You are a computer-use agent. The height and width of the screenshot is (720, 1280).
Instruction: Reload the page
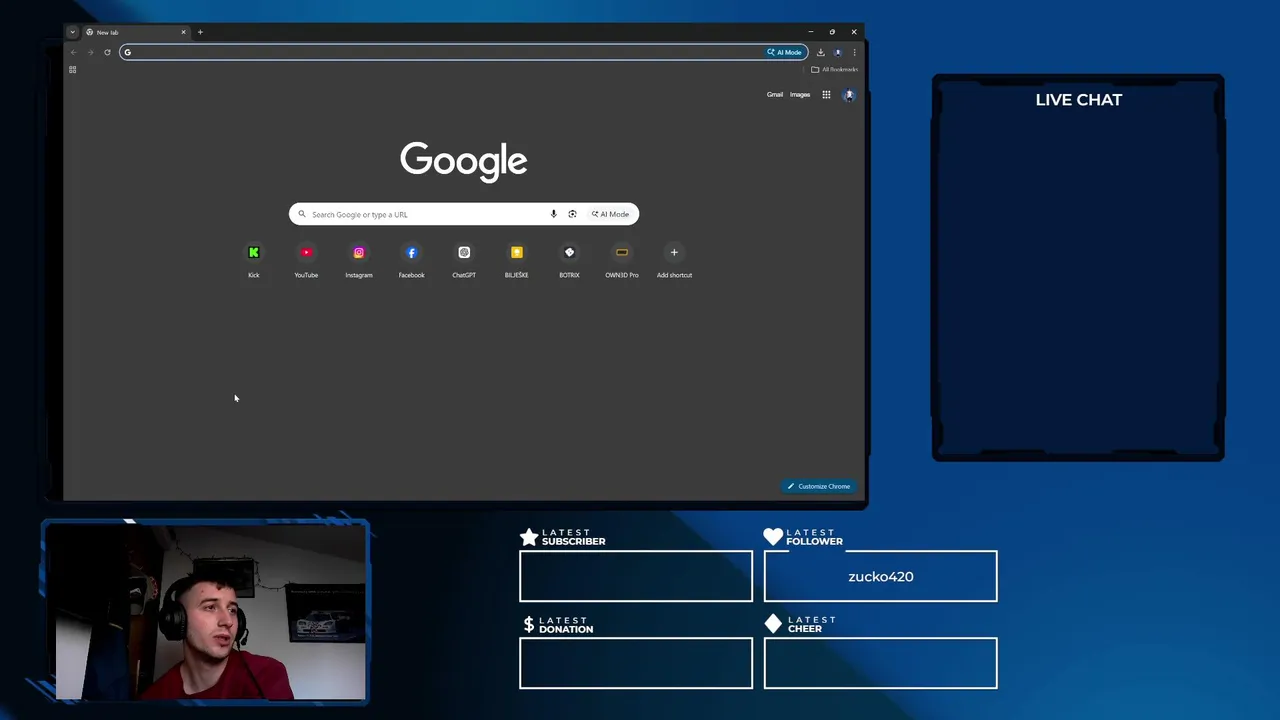[x=107, y=52]
